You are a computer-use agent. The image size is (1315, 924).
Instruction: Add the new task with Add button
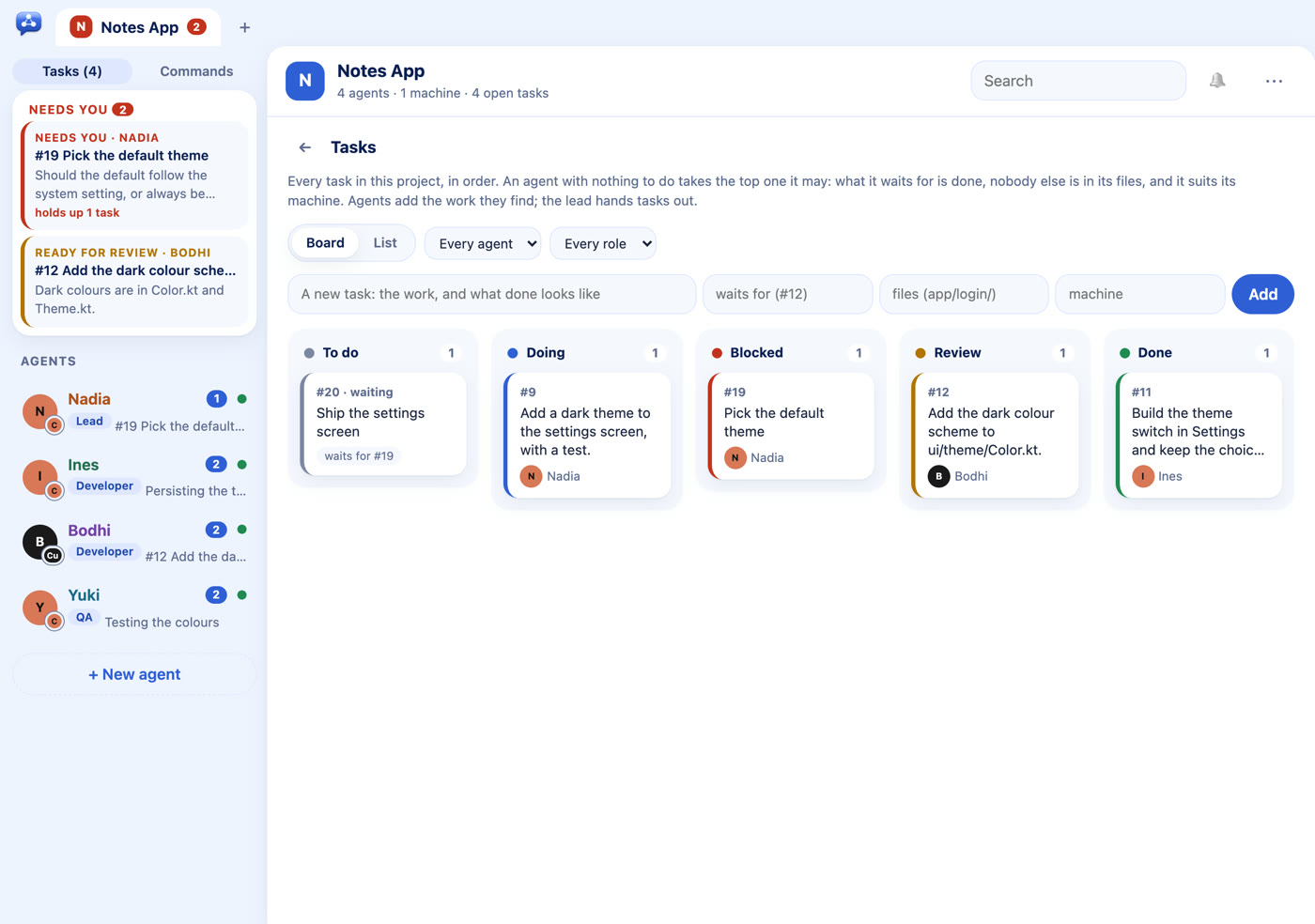[1262, 294]
